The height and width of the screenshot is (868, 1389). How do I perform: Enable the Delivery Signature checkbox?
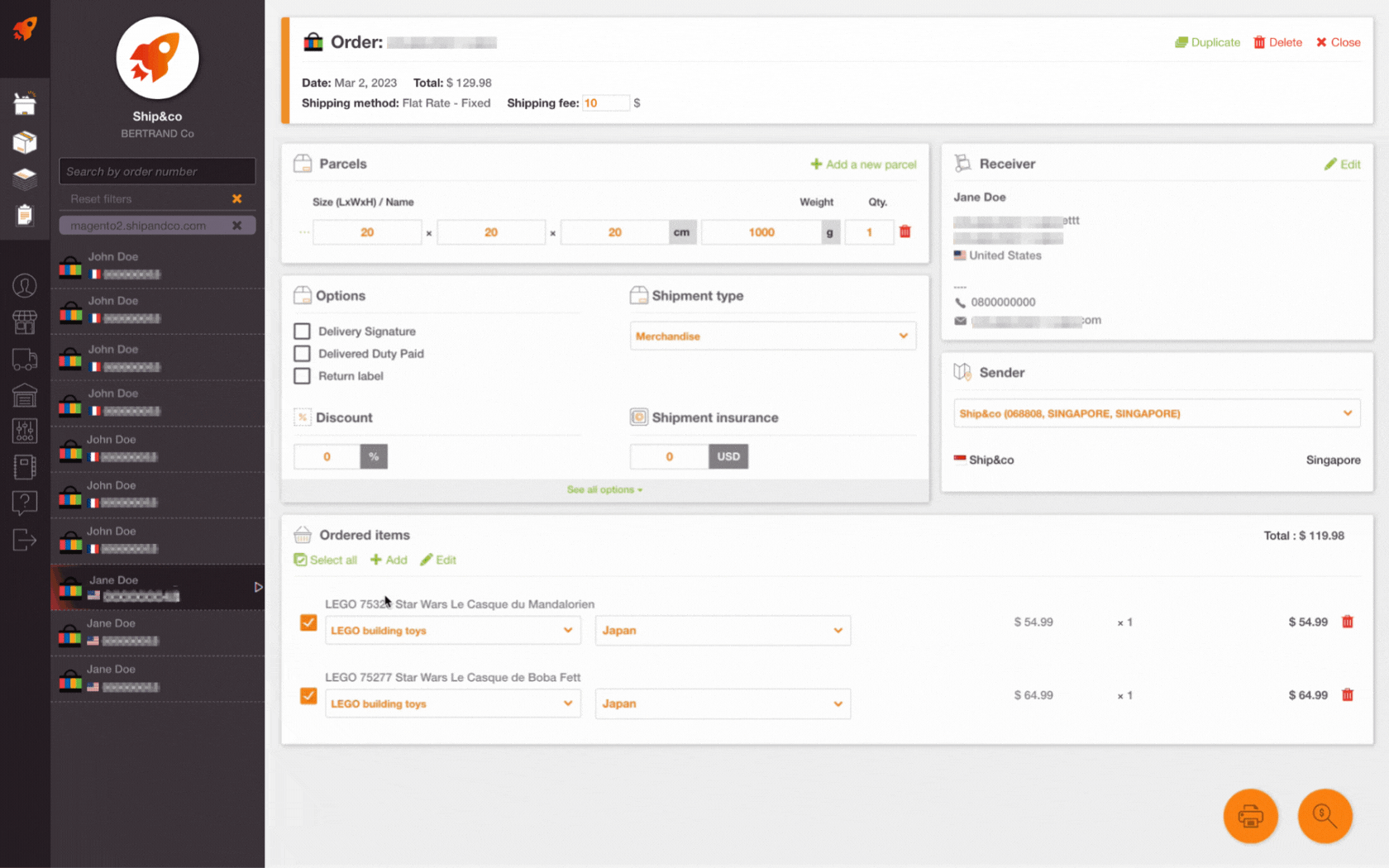303,331
